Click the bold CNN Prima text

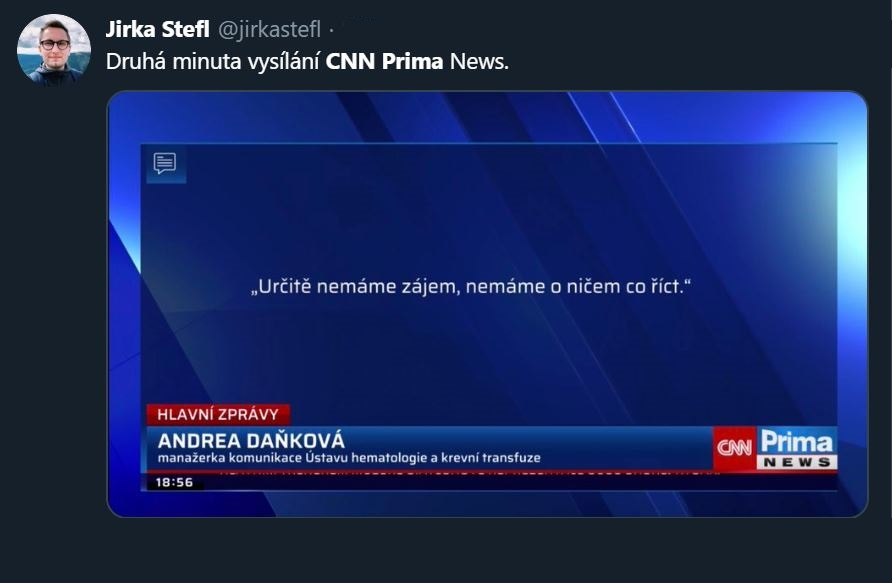pyautogui.click(x=384, y=61)
